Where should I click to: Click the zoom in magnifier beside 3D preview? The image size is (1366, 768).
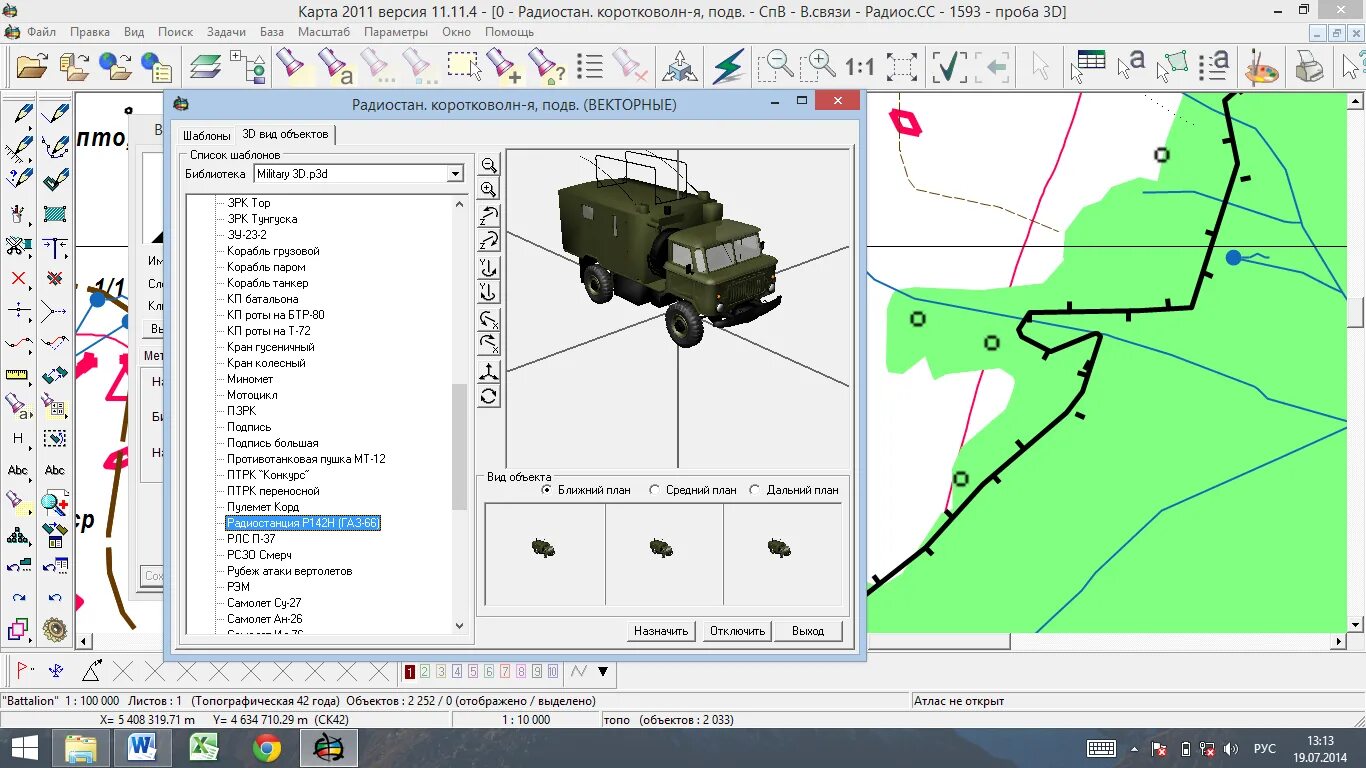pyautogui.click(x=488, y=189)
